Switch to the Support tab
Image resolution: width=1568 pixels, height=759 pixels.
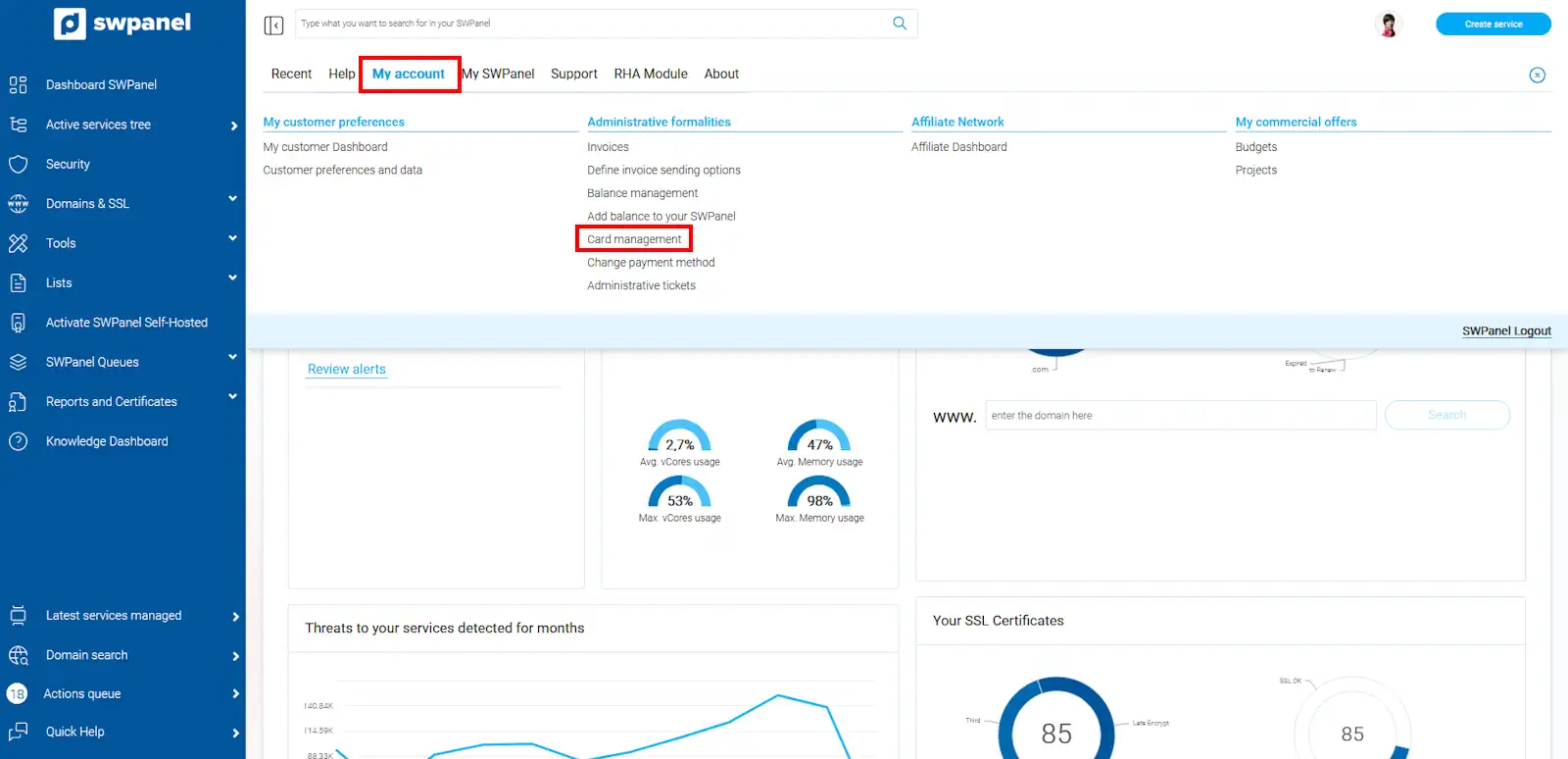pyautogui.click(x=574, y=74)
